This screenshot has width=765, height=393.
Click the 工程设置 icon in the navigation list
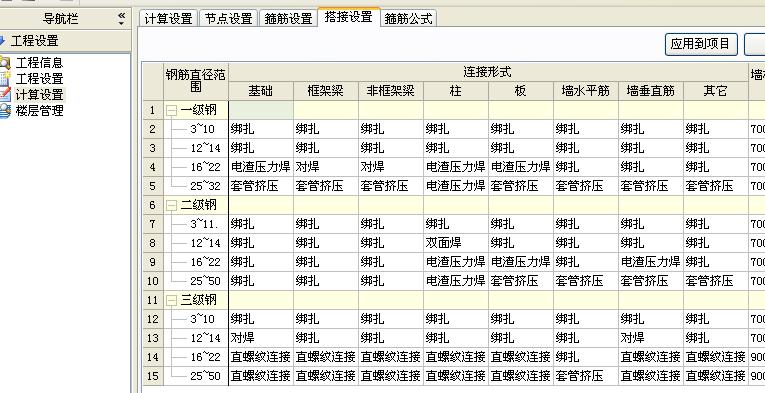coord(4,79)
